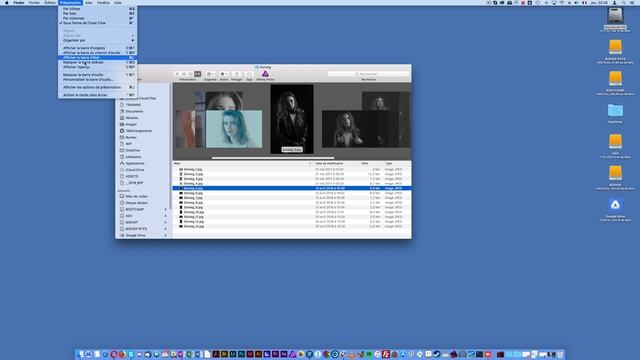Open the Action gear dropdown
This screenshot has width=640, height=360.
click(x=224, y=74)
